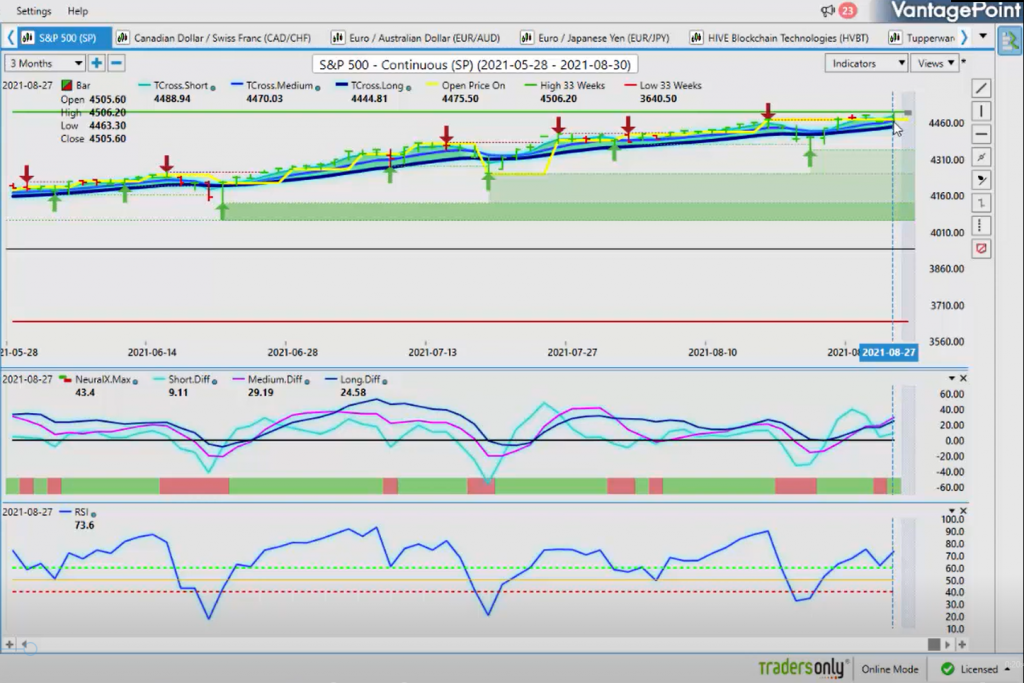Open the chart tab list dropdown arrow
The width and height of the screenshot is (1024, 683).
(983, 37)
